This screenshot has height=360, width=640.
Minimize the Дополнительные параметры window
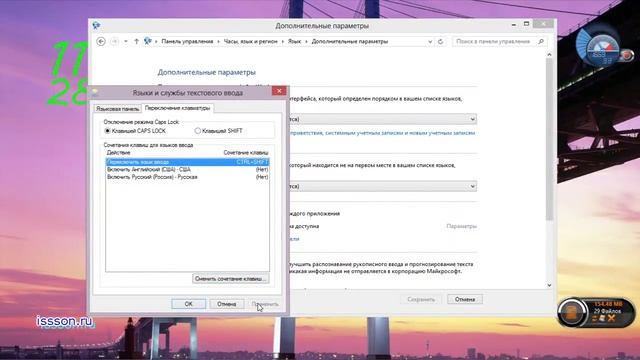(x=513, y=24)
